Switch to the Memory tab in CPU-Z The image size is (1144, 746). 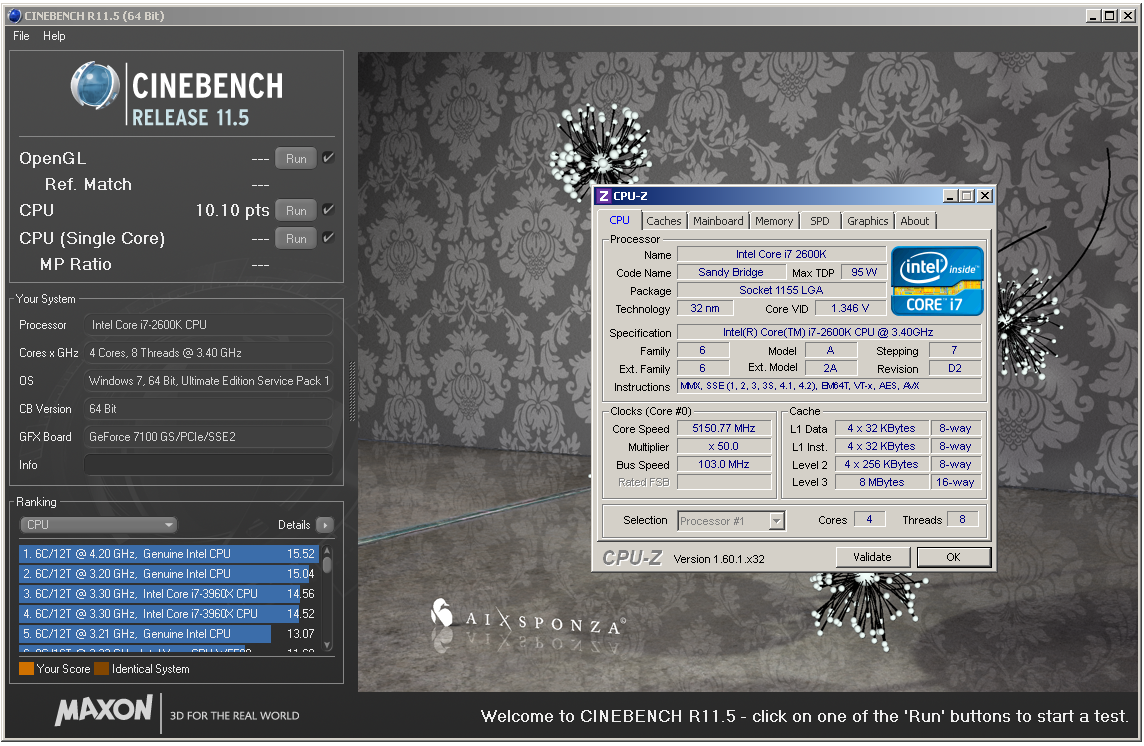tap(774, 221)
